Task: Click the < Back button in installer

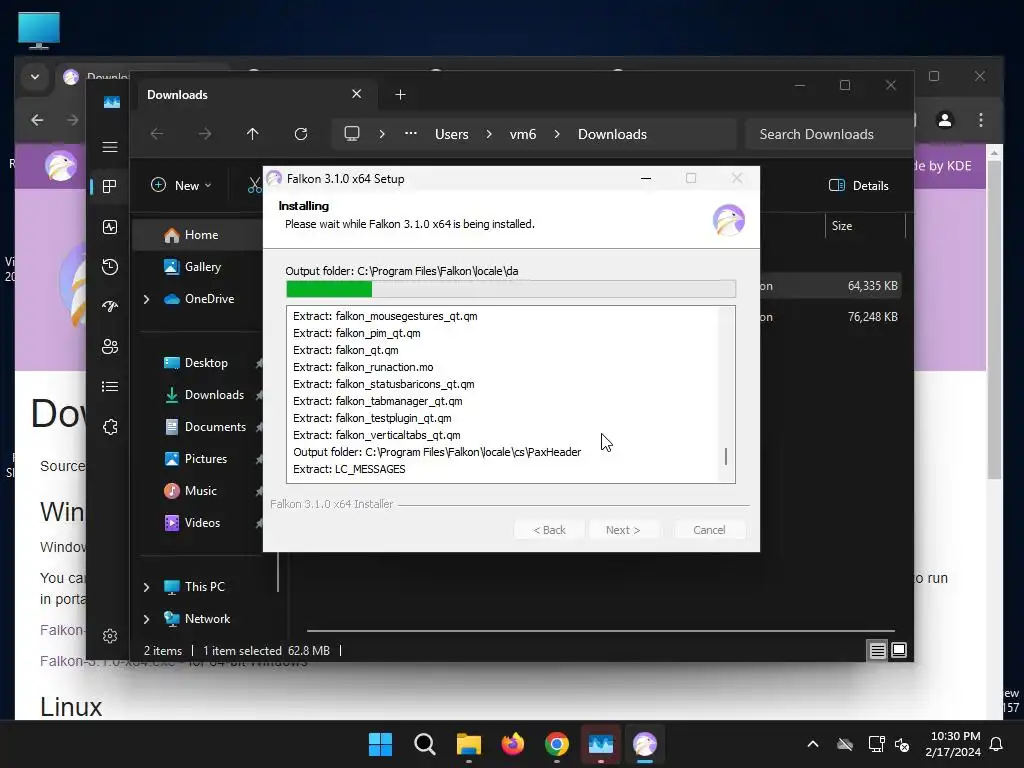Action: (x=549, y=530)
